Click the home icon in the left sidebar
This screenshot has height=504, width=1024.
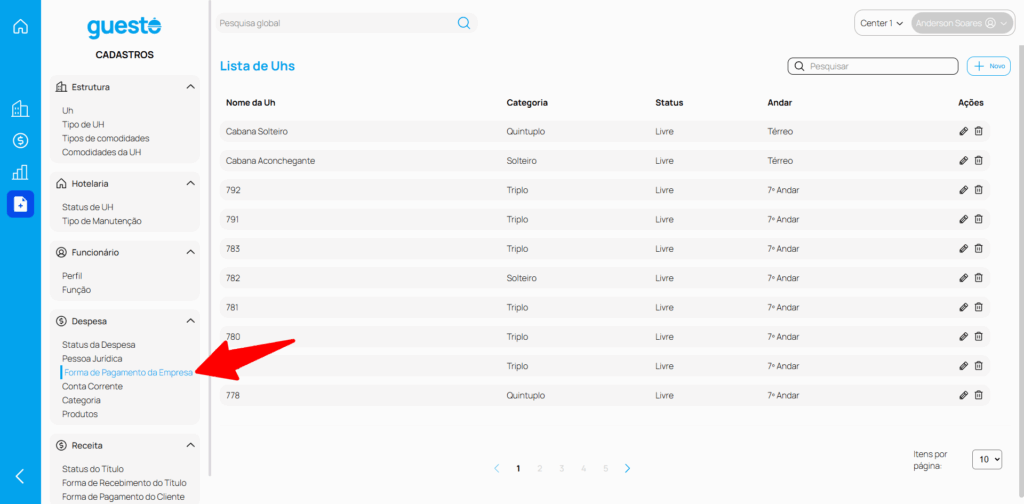pyautogui.click(x=20, y=27)
